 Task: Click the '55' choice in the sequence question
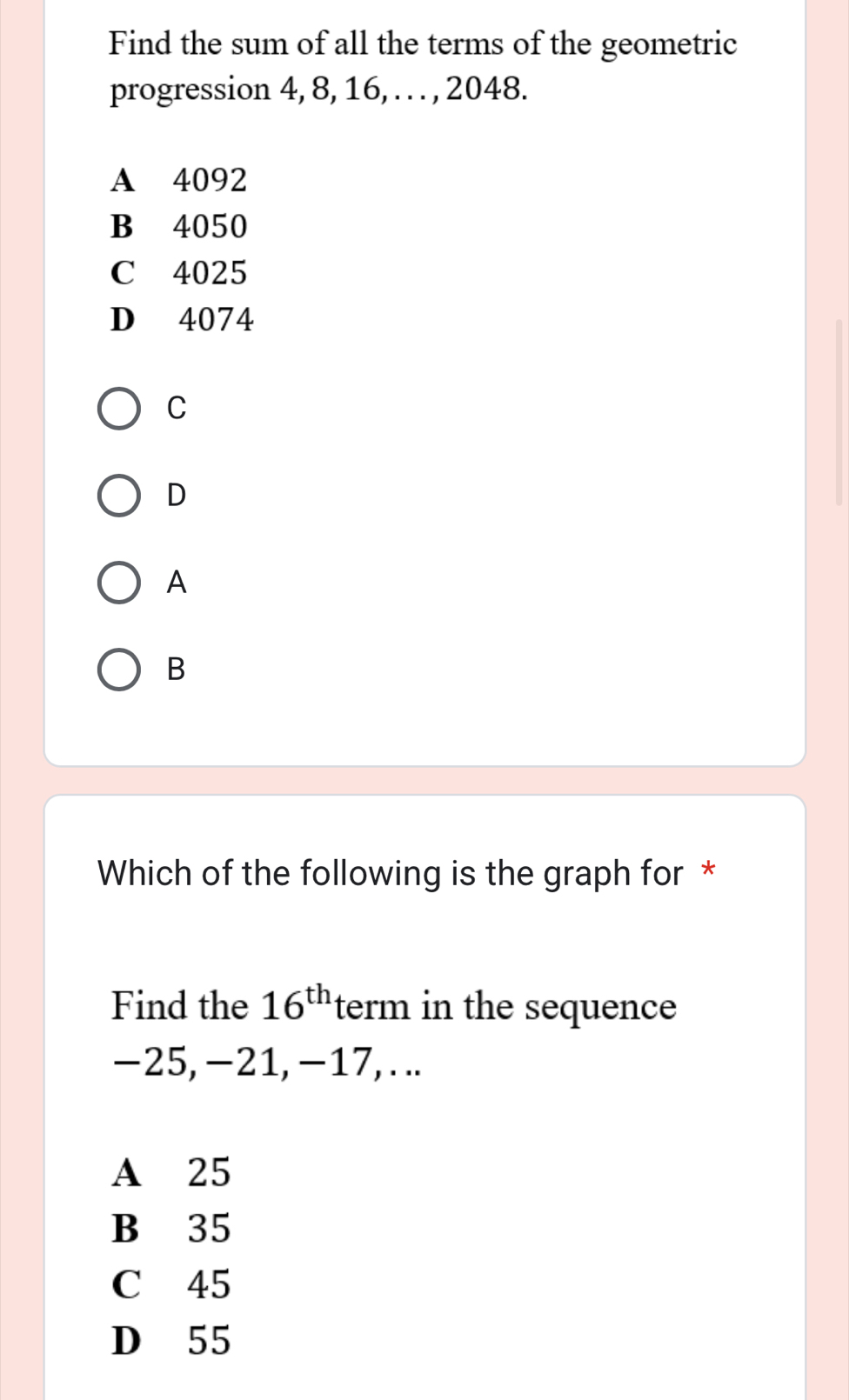click(210, 1340)
